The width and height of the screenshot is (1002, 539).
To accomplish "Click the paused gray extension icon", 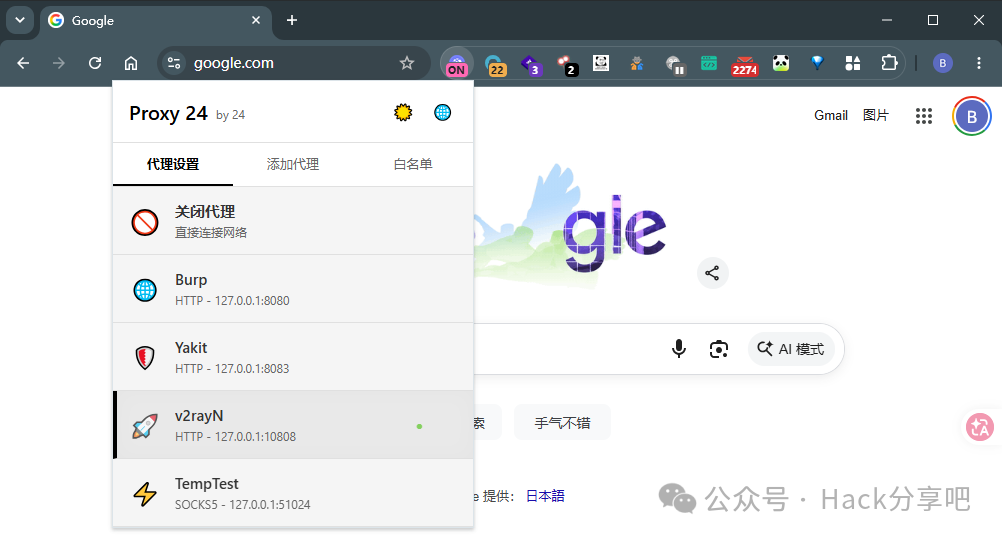I will coord(674,64).
